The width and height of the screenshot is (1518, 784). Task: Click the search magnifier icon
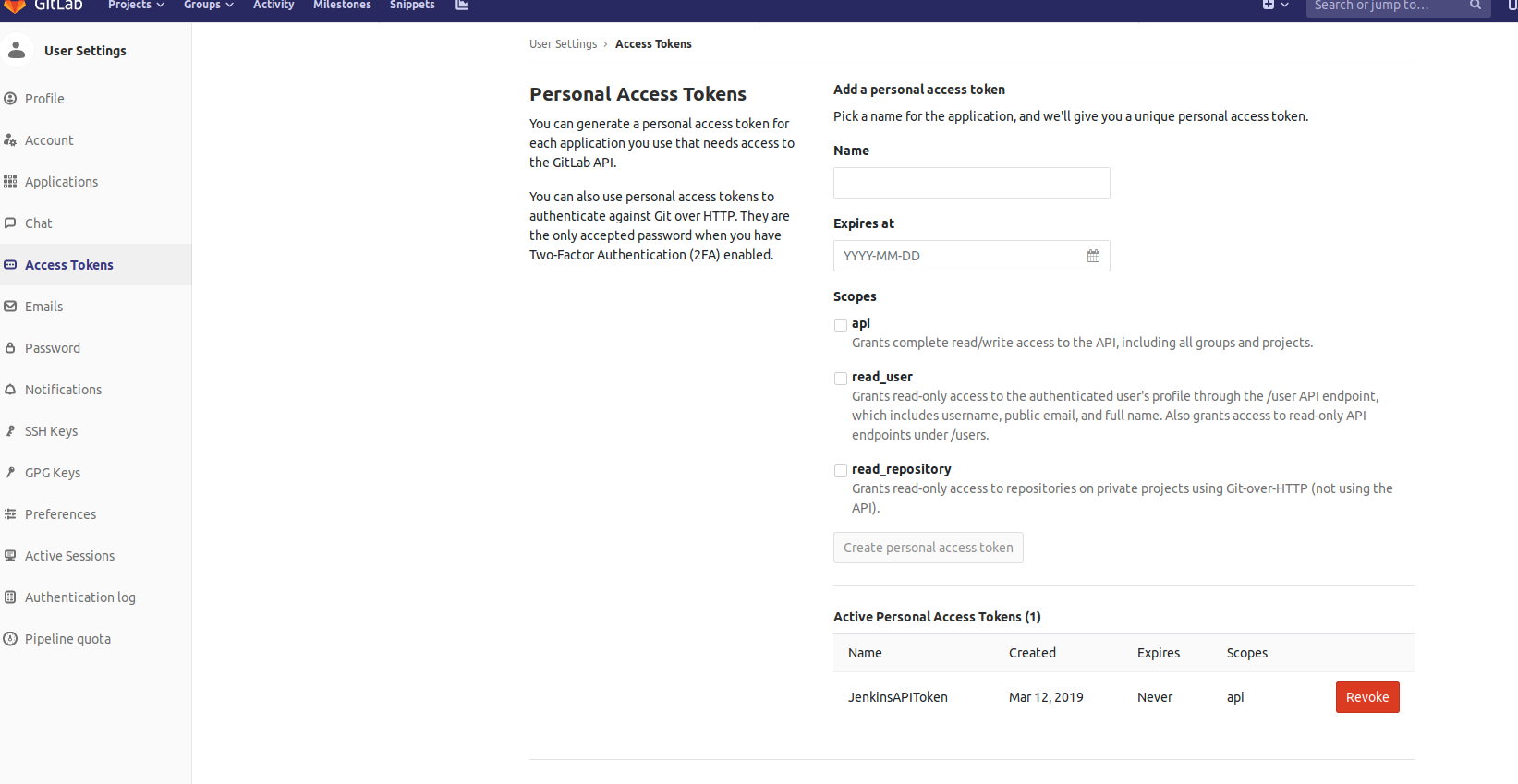click(1475, 6)
